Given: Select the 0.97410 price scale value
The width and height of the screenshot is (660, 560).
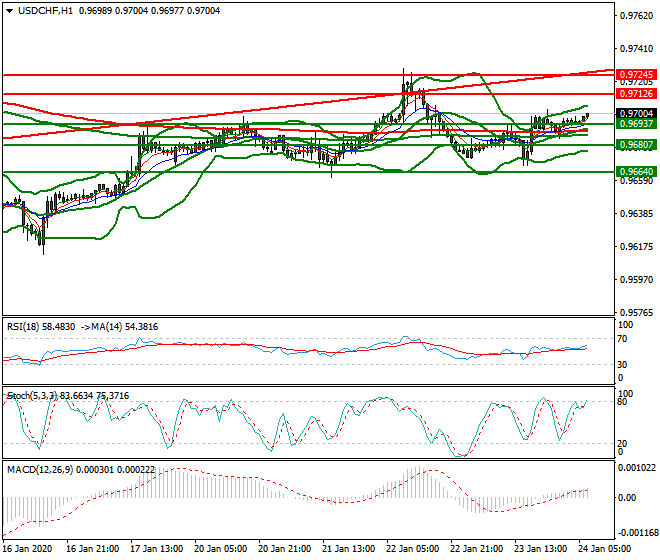Looking at the screenshot, I should 636,49.
